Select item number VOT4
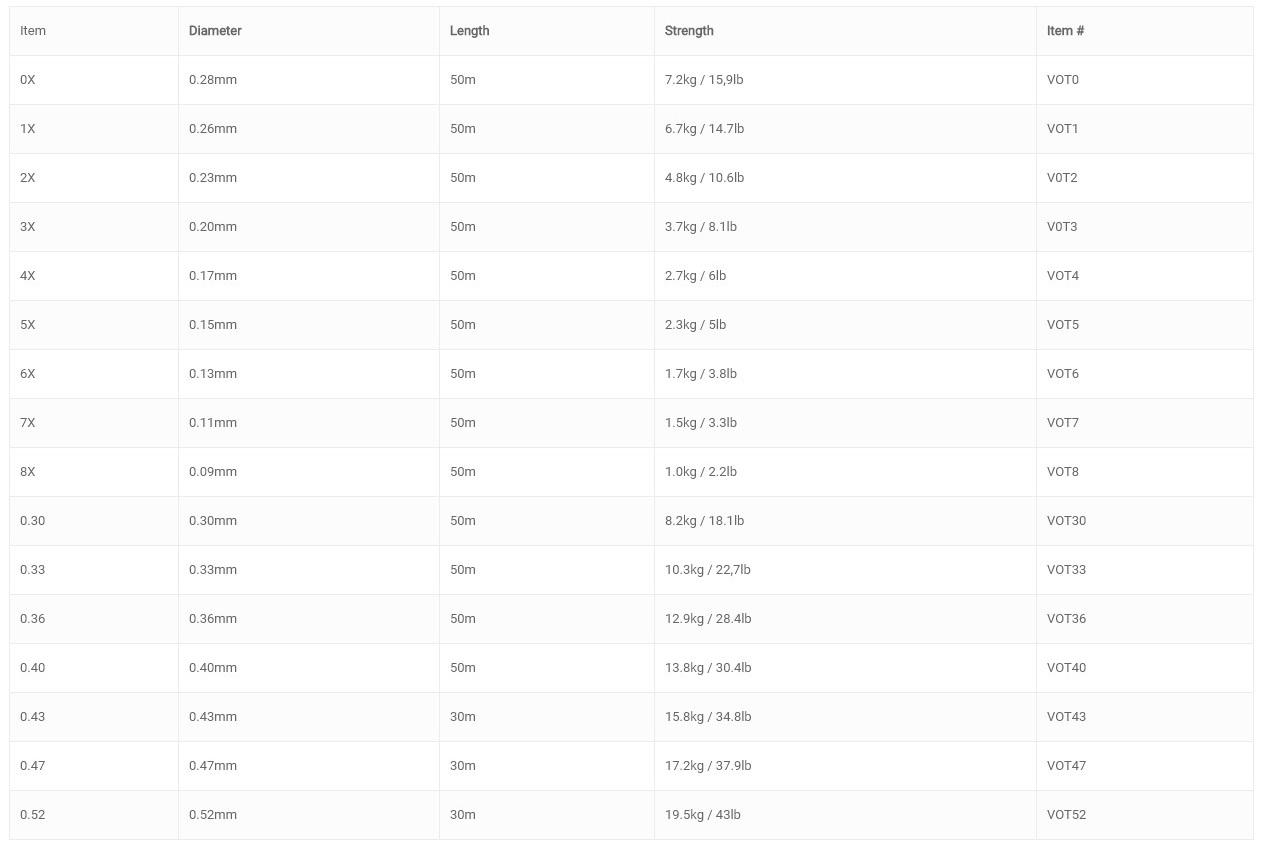Viewport: 1263px width, 843px height. (x=1063, y=276)
